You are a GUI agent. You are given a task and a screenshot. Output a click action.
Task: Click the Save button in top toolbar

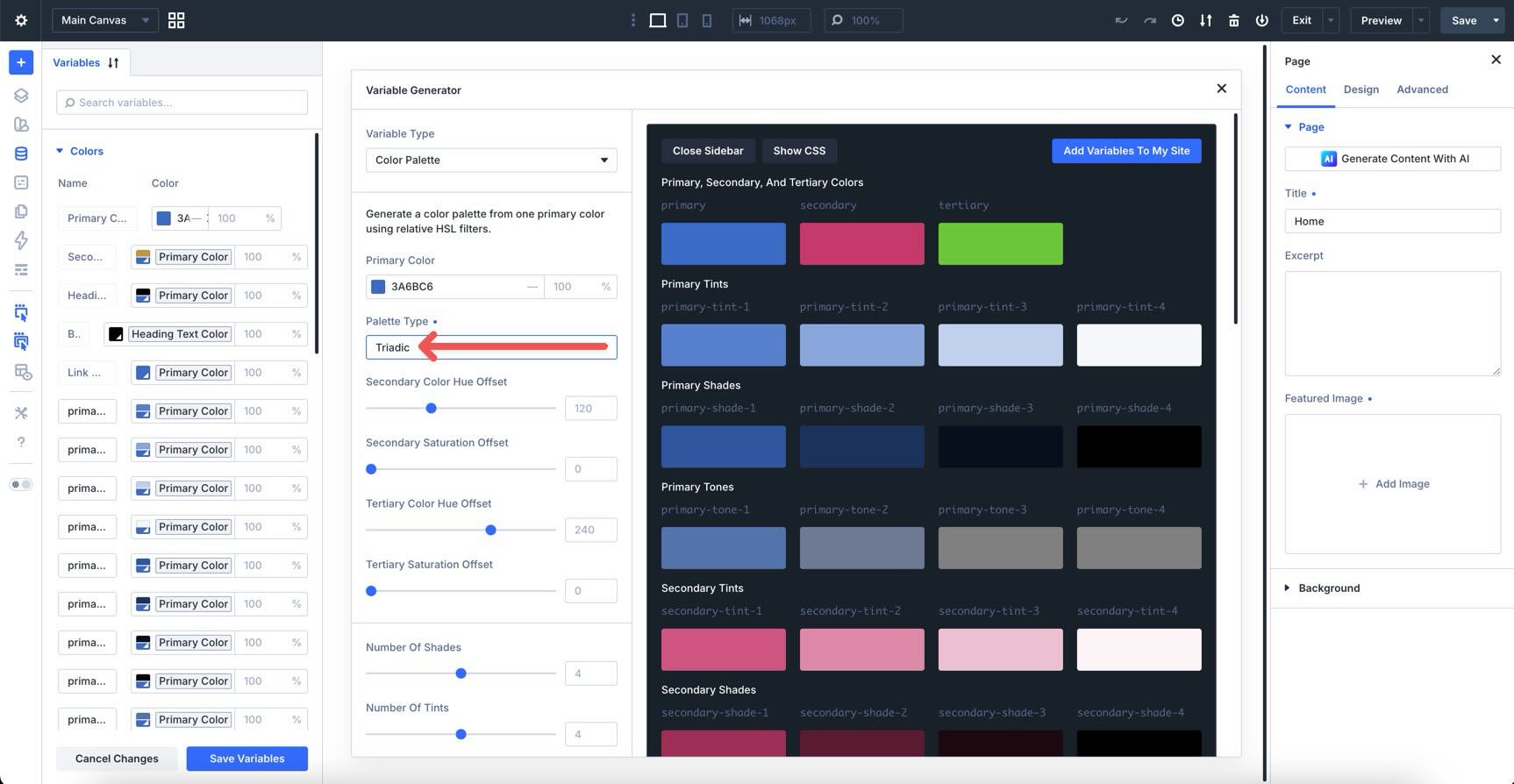click(1464, 20)
